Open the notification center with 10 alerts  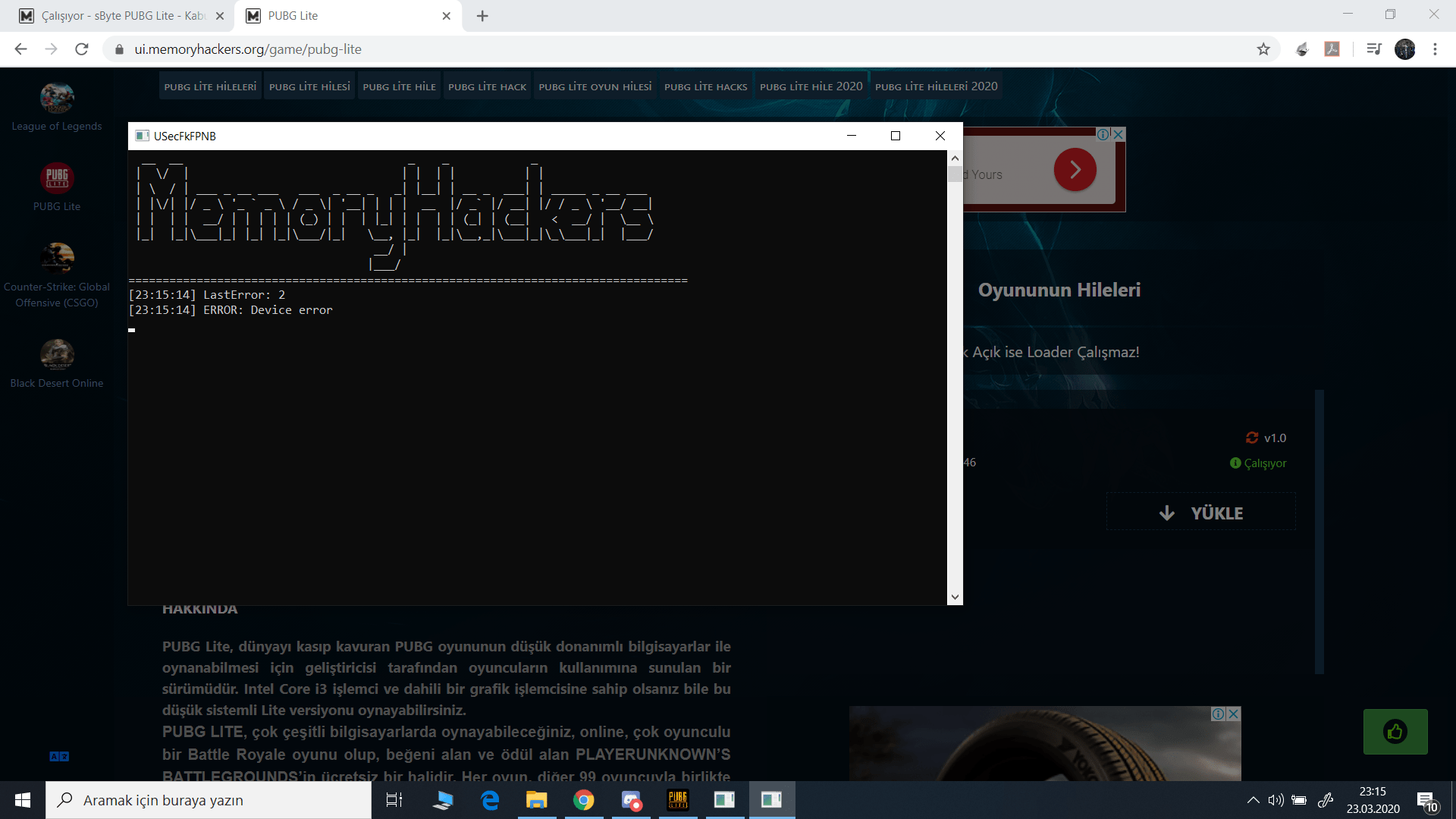coord(1426,801)
